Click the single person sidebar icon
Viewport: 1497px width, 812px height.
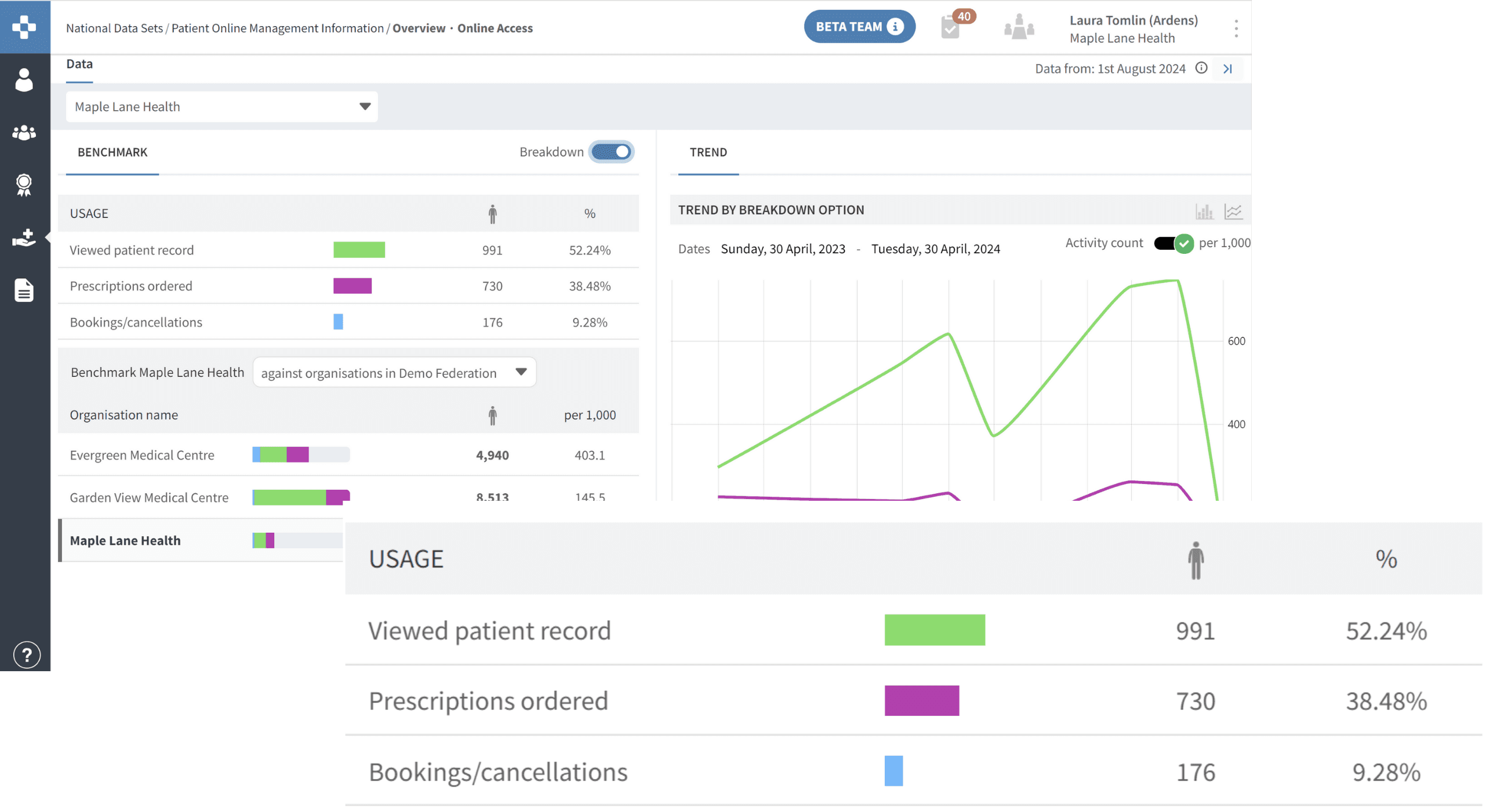[24, 80]
